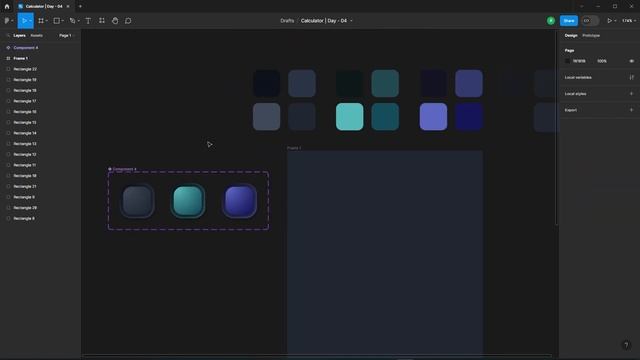Screen dimensions: 640x360
Task: Select the Rectangle 17 layer
Action: click(x=40, y=101)
